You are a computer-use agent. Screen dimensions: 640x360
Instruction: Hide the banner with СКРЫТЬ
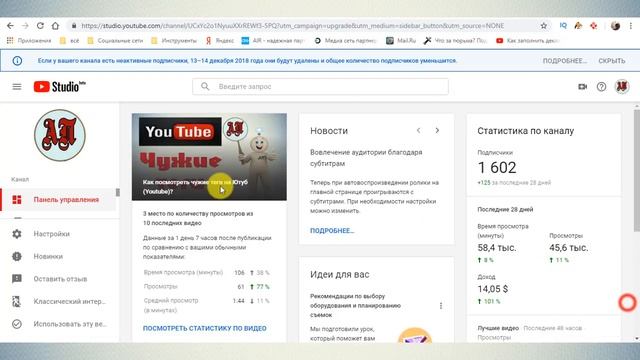[x=611, y=61]
